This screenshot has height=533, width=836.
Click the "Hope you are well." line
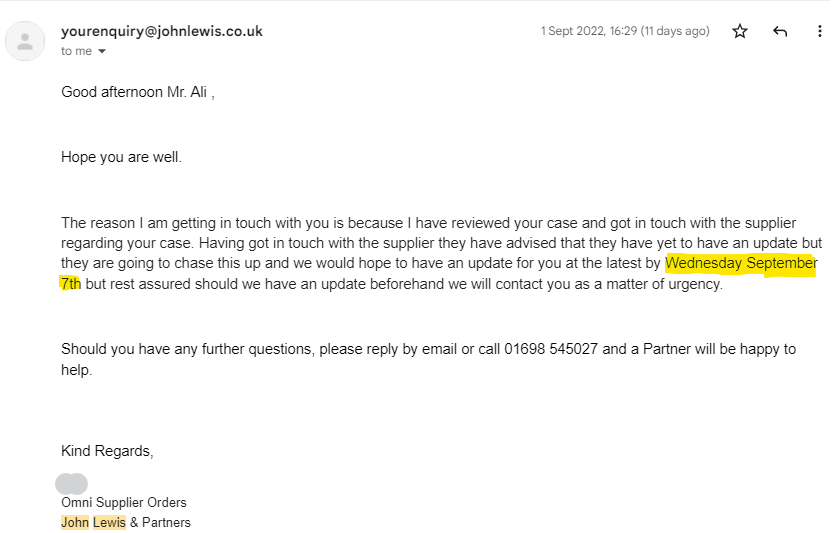121,157
